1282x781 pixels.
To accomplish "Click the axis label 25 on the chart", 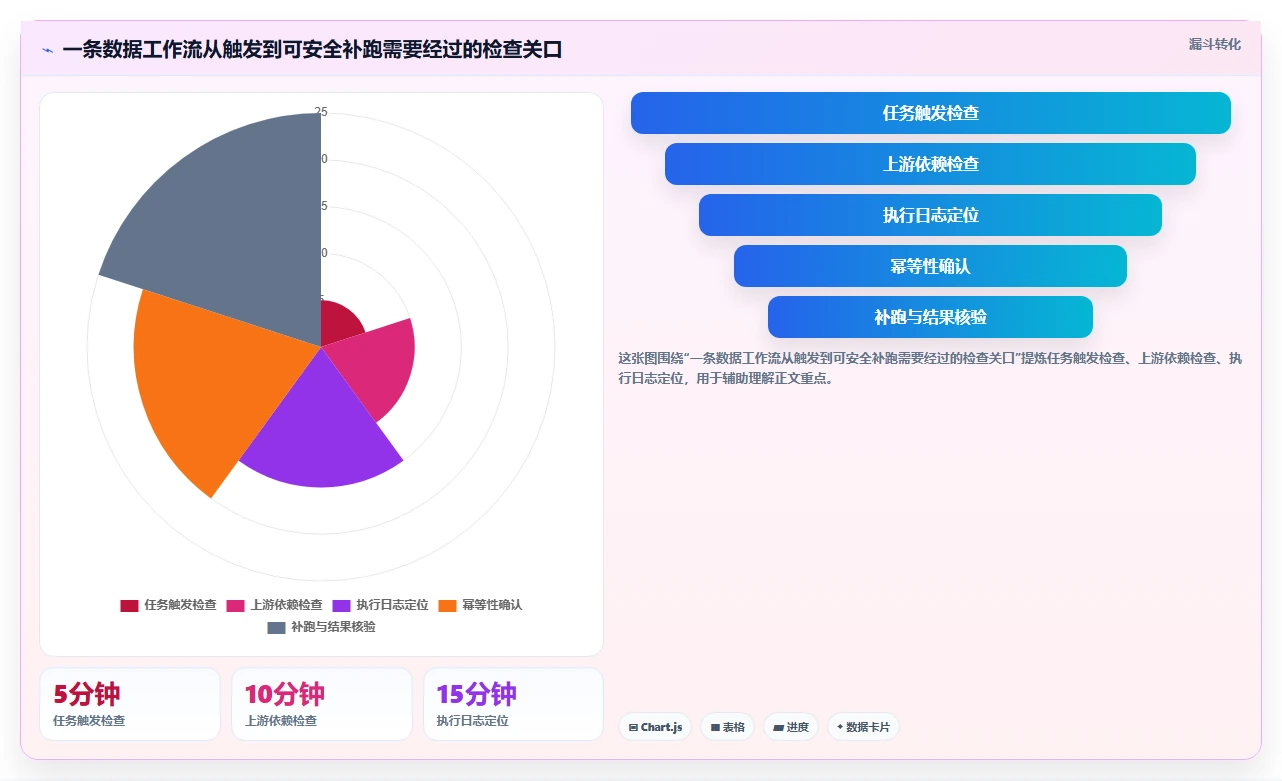I will point(321,112).
